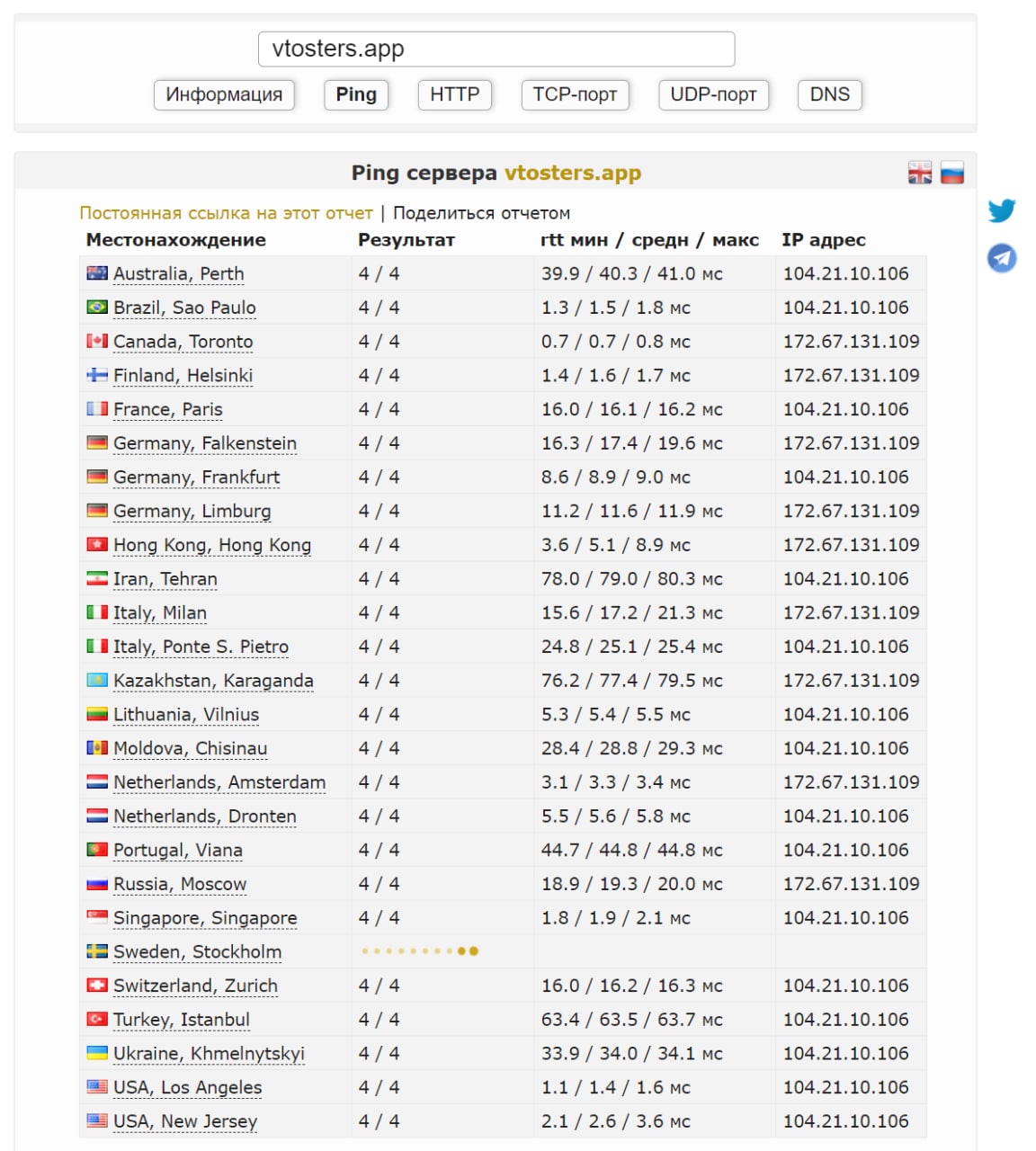Click the Sweden flag icon
Screen dimensions: 1036x1151
click(97, 951)
